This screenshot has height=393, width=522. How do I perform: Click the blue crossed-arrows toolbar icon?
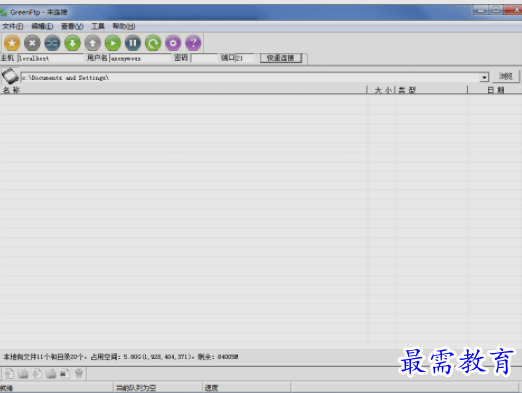(53, 43)
